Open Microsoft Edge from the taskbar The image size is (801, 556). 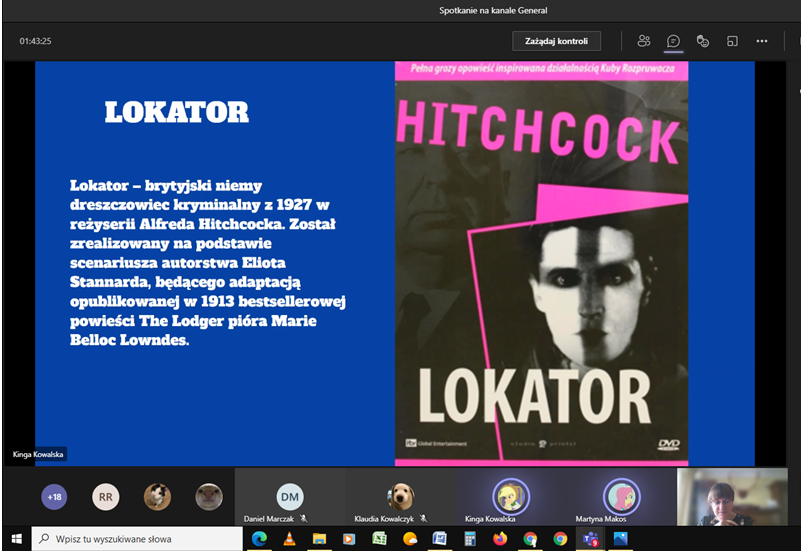(260, 539)
